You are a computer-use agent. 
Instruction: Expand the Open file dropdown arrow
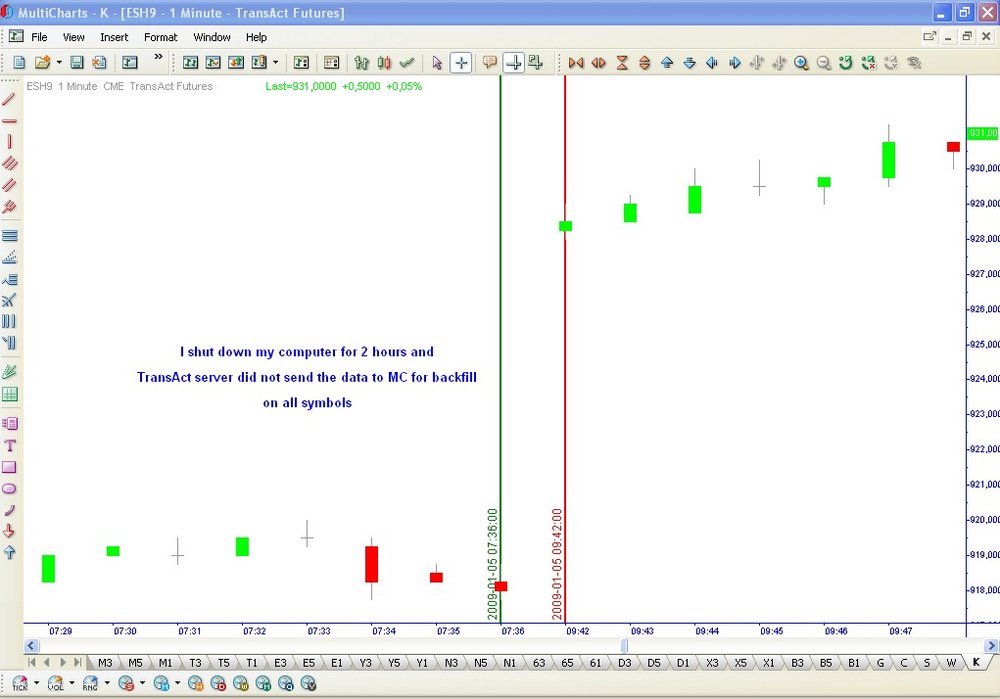pos(59,63)
